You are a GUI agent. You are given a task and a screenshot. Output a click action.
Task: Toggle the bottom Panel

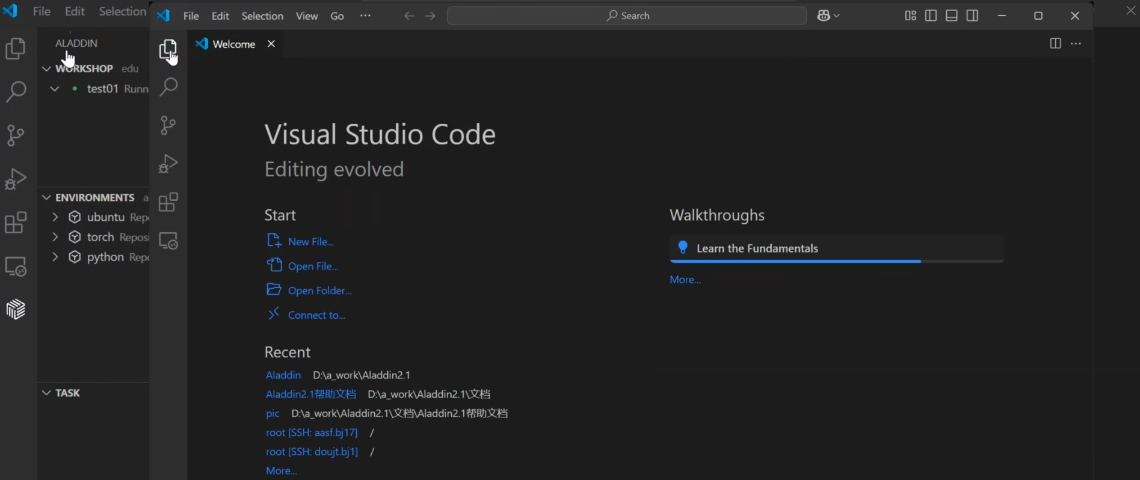tap(952, 15)
